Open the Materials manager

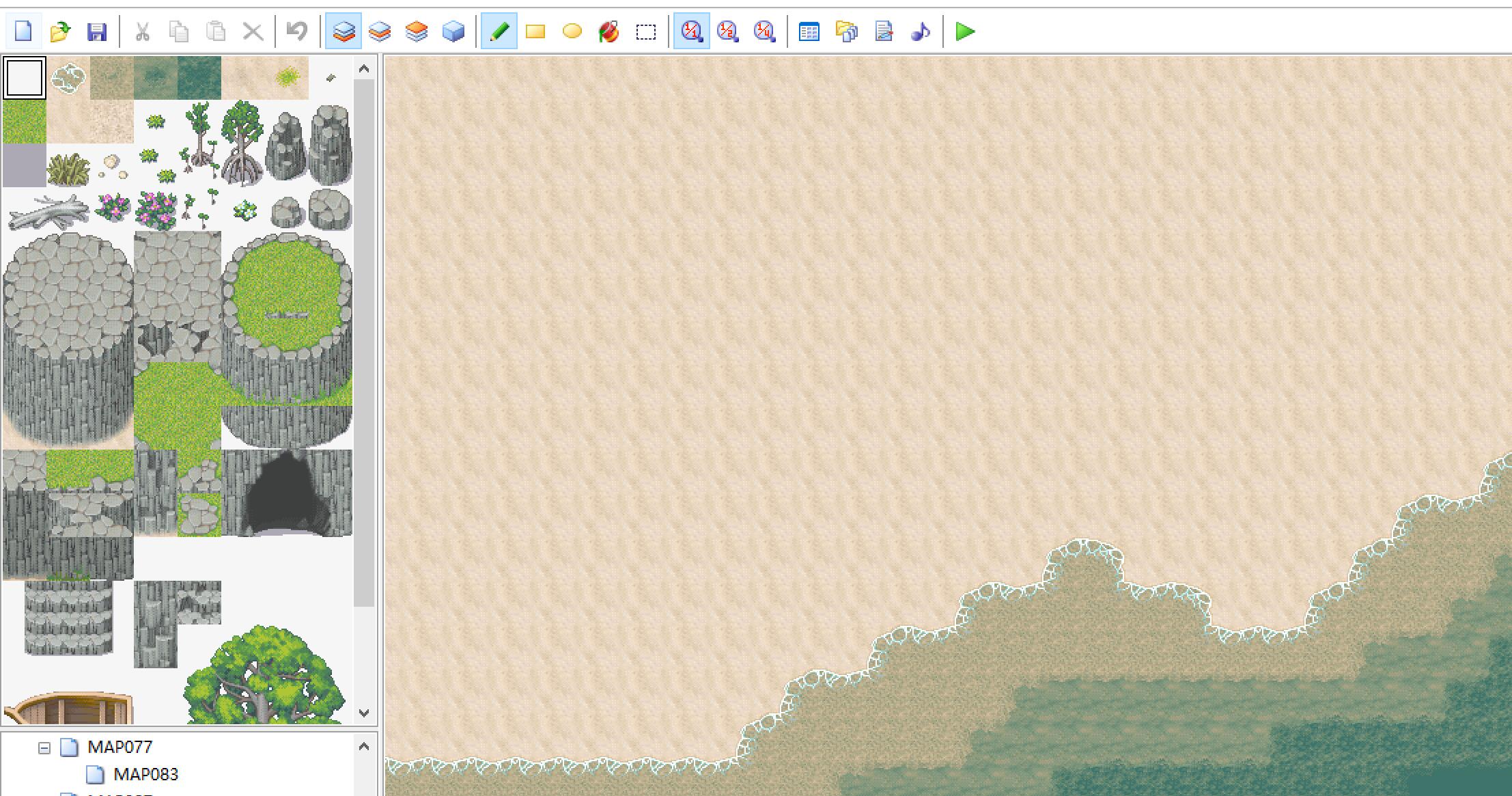click(847, 31)
